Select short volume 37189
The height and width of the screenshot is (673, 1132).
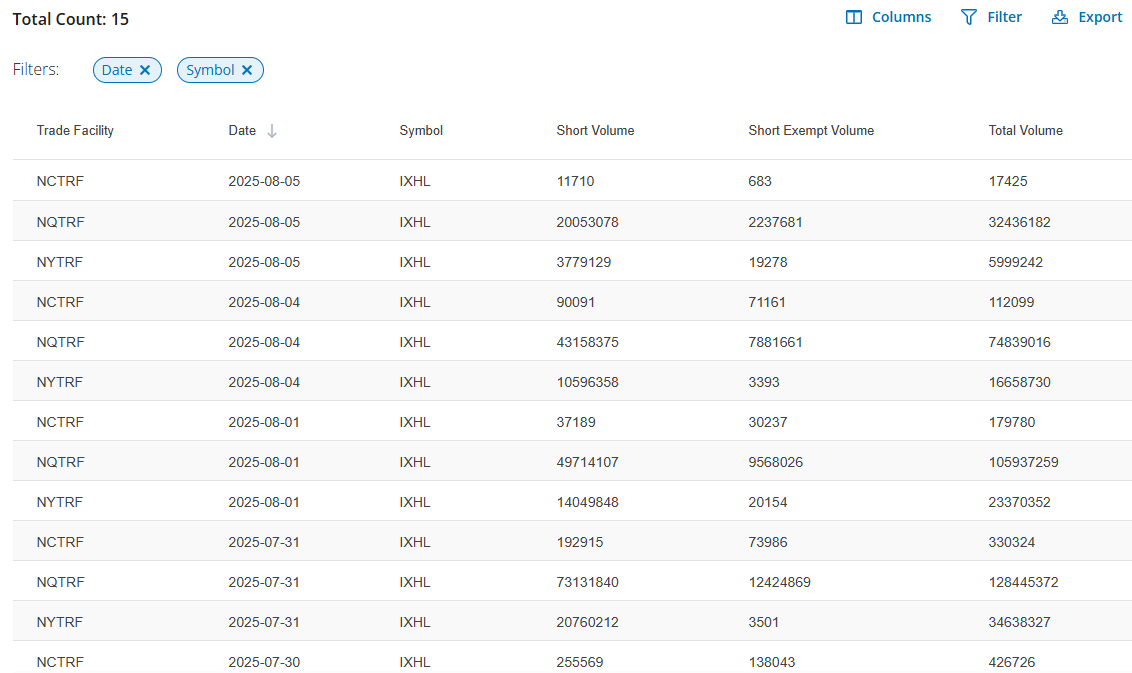pos(575,422)
